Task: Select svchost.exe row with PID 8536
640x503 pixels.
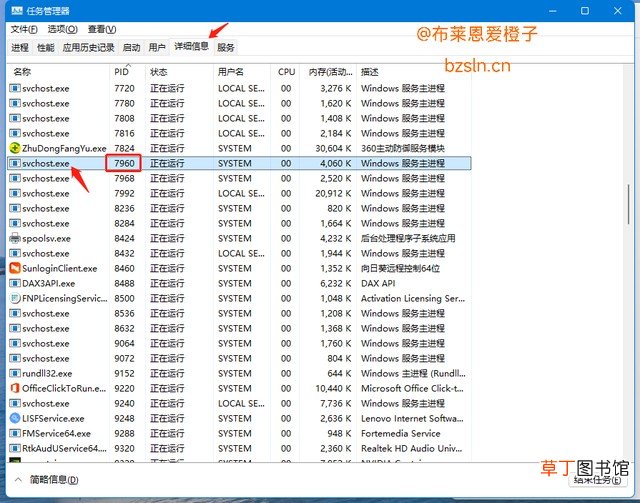Action: (x=239, y=313)
